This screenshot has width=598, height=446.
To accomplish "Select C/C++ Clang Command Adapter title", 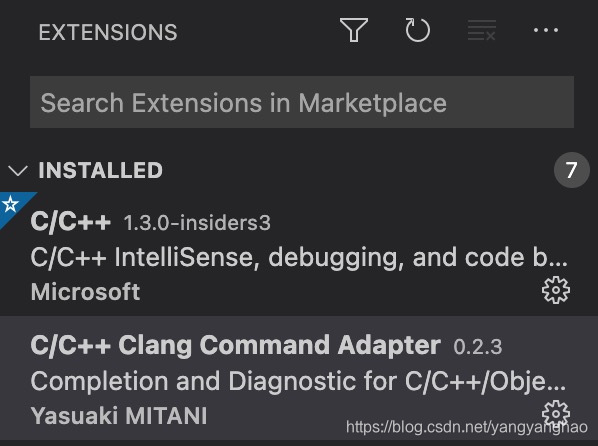I will (235, 345).
